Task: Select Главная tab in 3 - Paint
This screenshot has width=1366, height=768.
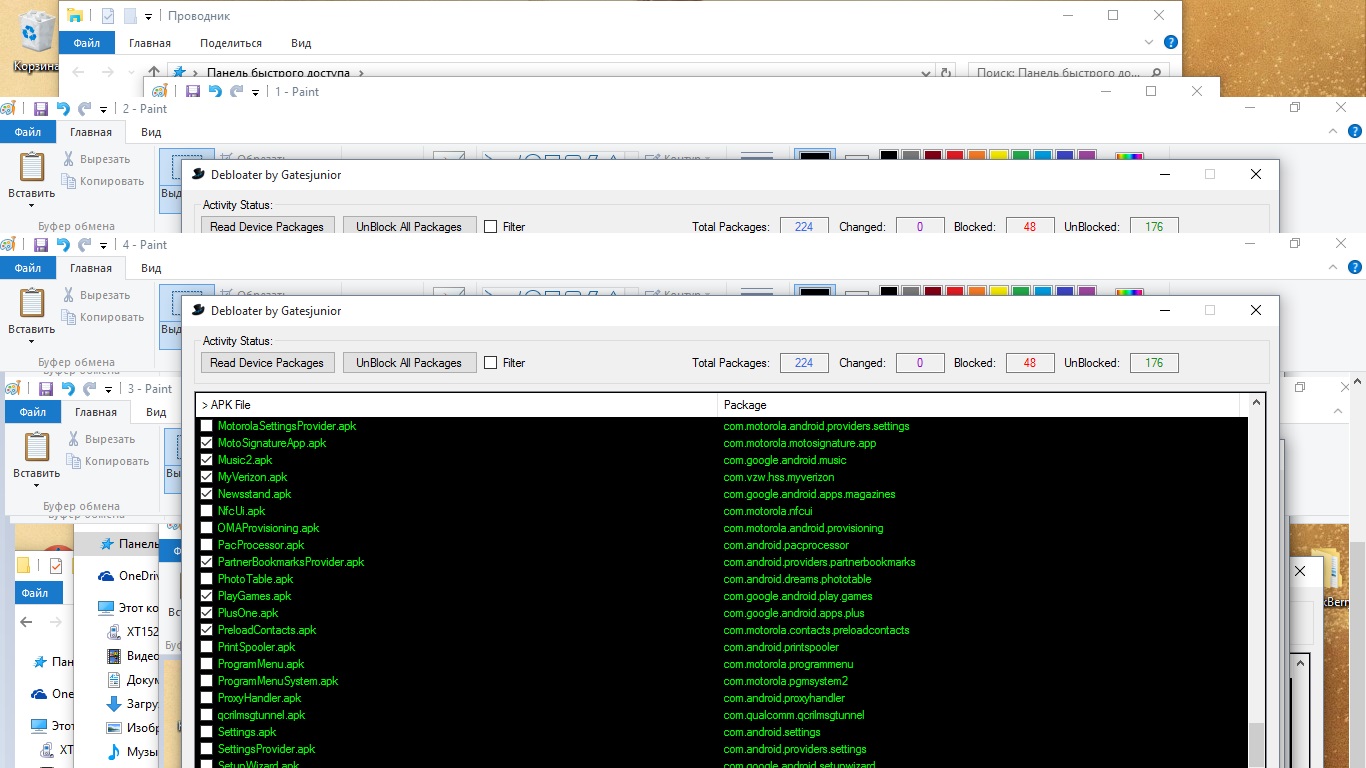Action: coord(96,412)
